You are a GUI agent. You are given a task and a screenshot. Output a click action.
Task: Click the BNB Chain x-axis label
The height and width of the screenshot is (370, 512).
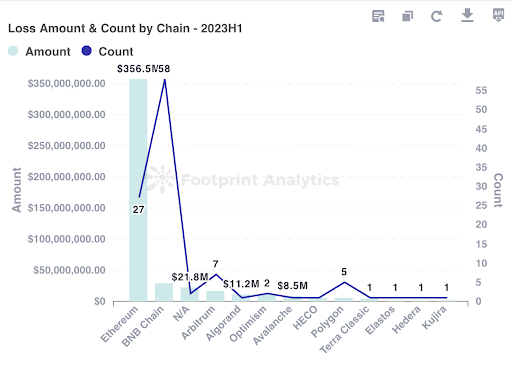[143, 326]
